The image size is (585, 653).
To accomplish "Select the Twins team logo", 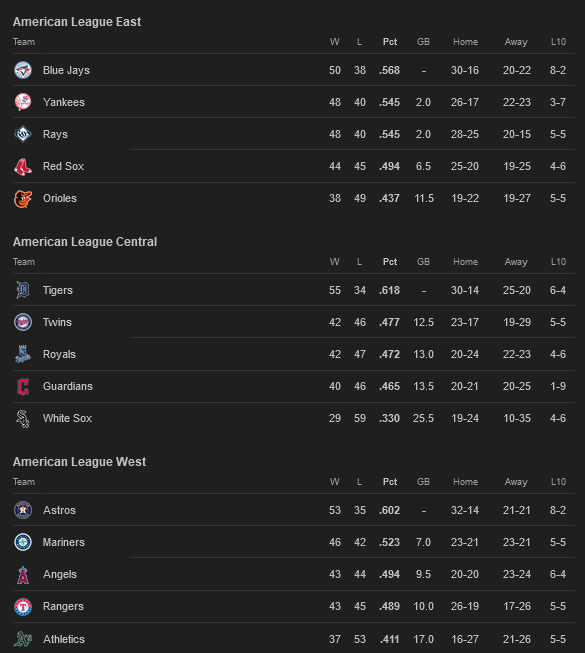I will coord(23,322).
